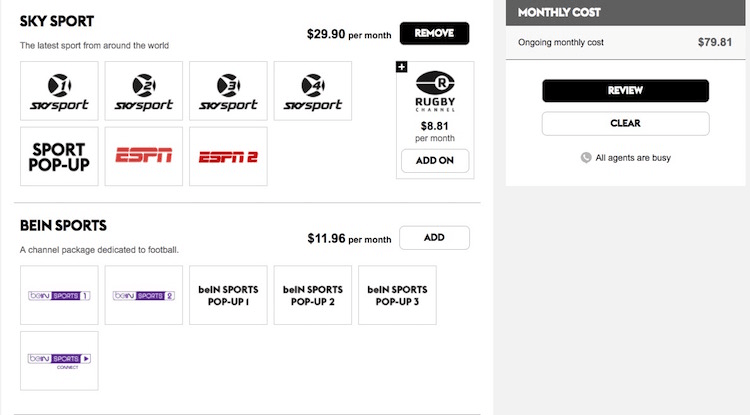Screen dimensions: 750x415
Task: Select beIN Sports Pop-Up 1 tile
Action: [228, 295]
